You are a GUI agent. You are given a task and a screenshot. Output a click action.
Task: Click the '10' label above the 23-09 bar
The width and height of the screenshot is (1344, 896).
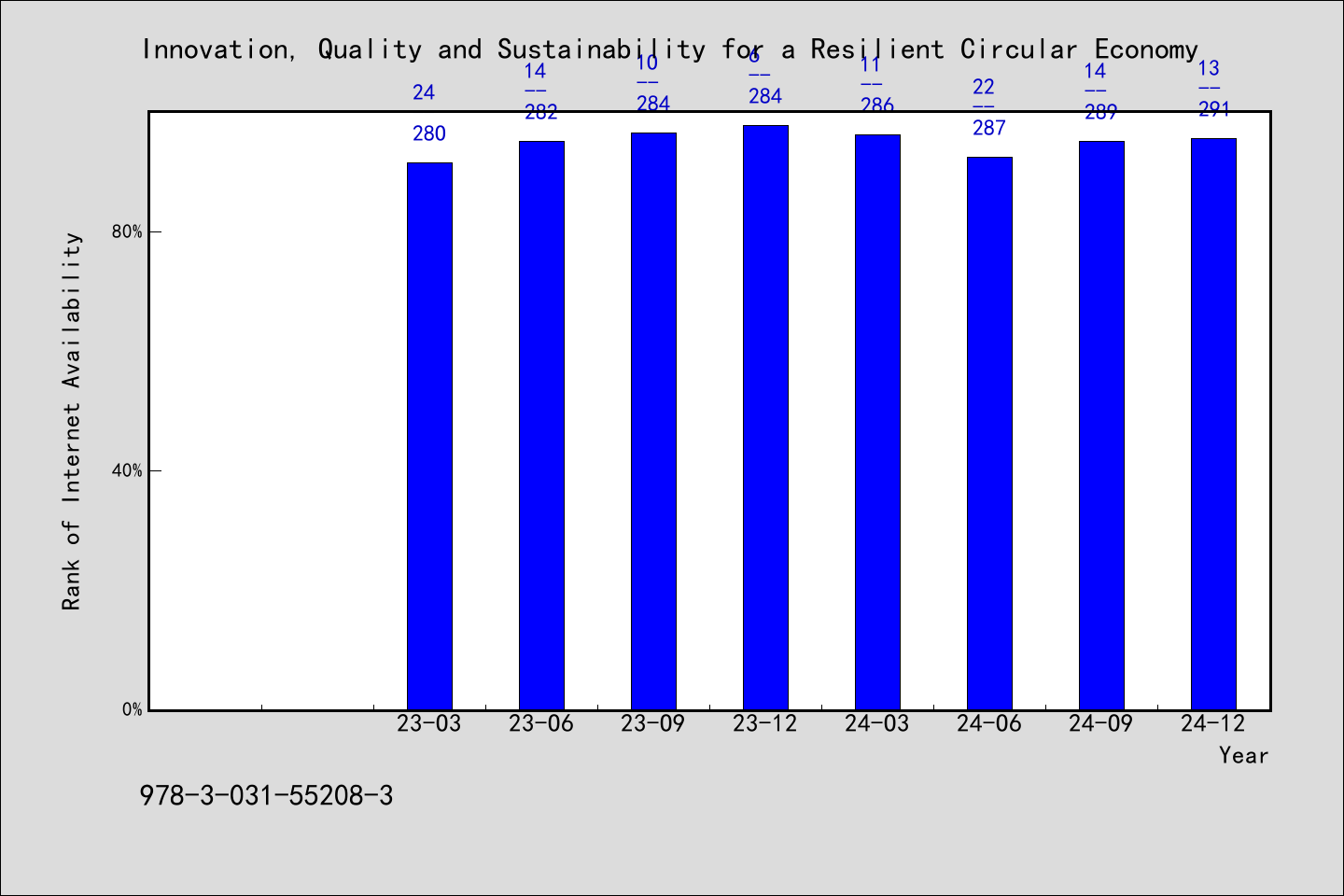[648, 63]
